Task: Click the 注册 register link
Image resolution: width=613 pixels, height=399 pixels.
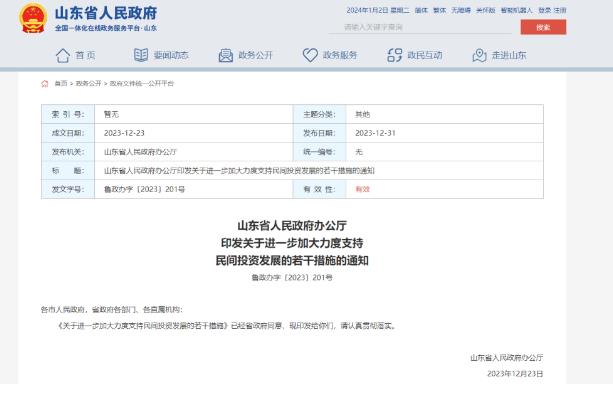Action: click(x=560, y=11)
